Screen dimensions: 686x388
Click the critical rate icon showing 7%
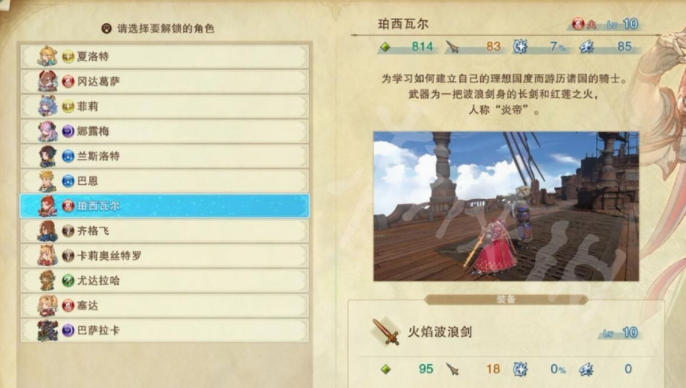click(x=520, y=46)
